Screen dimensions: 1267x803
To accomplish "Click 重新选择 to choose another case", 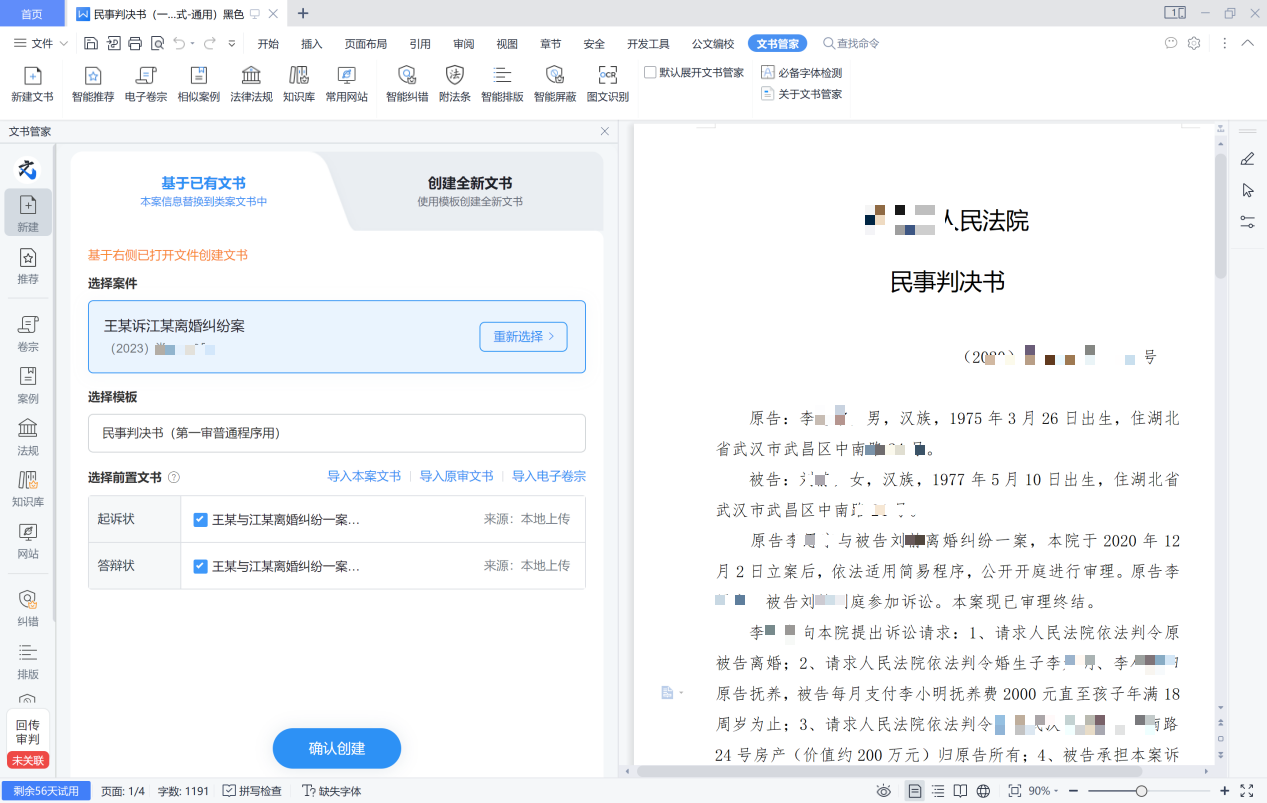I will point(523,337).
